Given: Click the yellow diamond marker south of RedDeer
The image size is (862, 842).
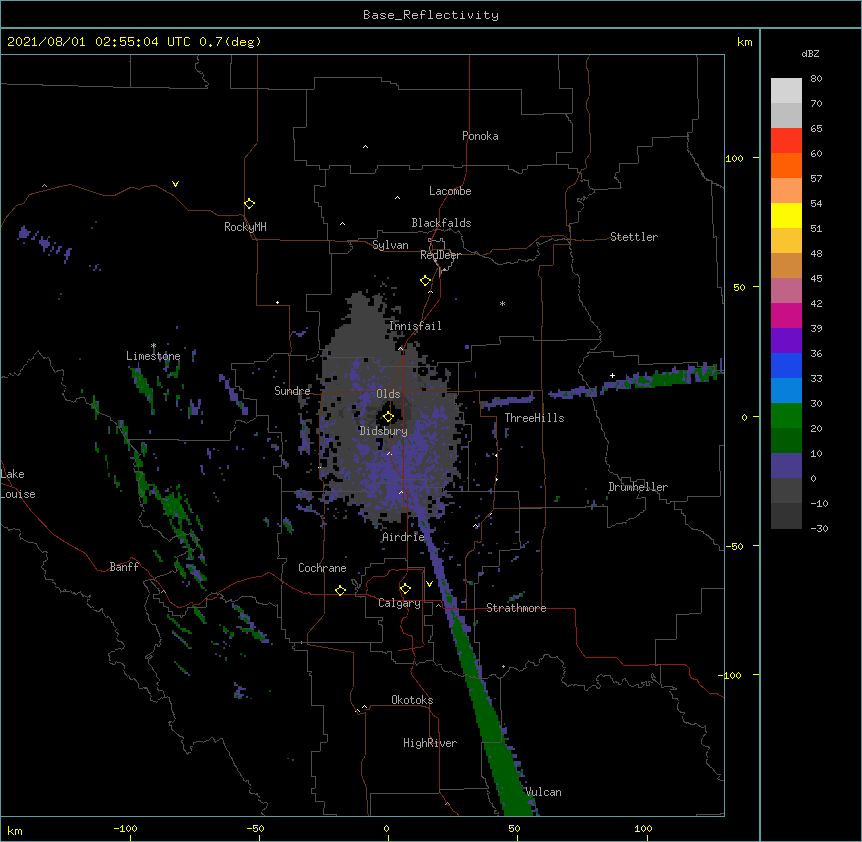Looking at the screenshot, I should click(x=426, y=281).
